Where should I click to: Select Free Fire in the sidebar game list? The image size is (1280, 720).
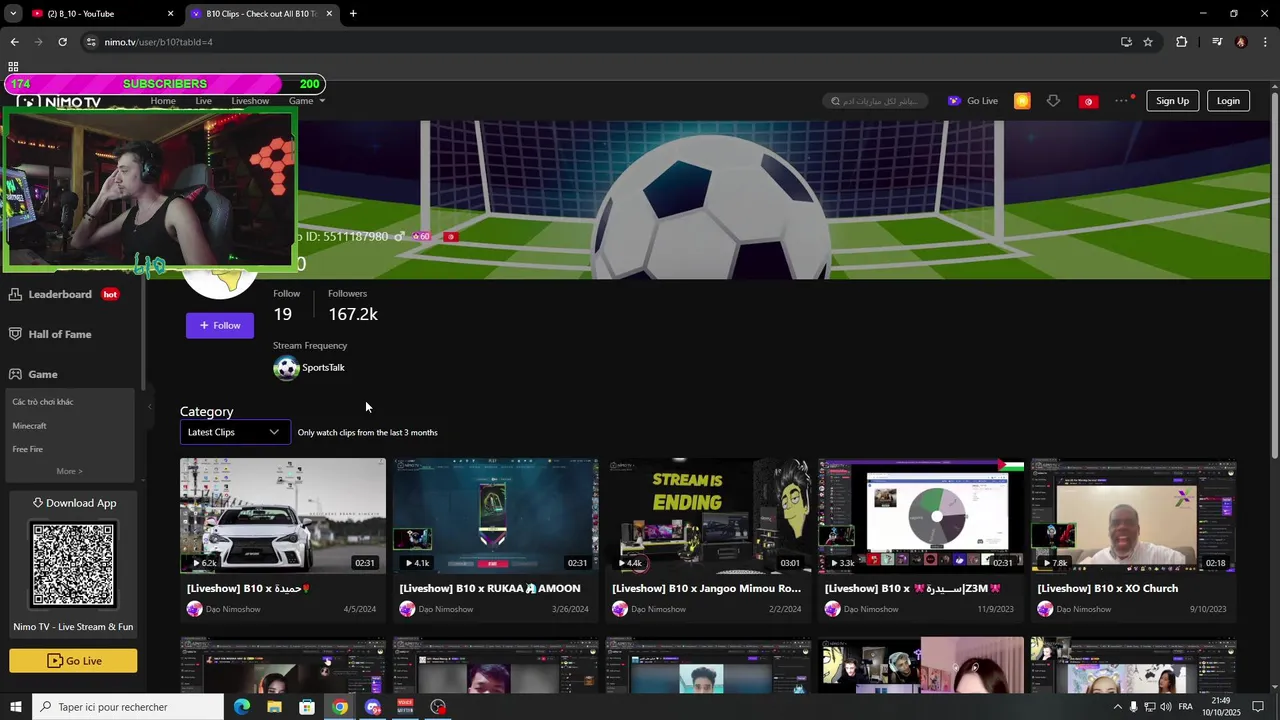(27, 450)
